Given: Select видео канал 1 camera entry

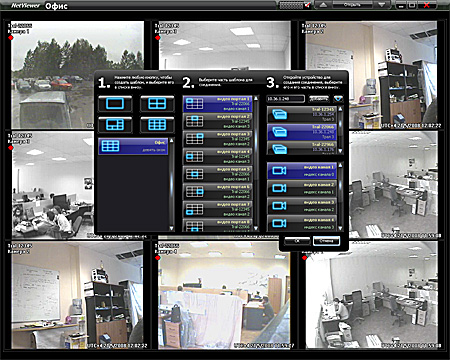Looking at the screenshot, I should click(302, 171).
